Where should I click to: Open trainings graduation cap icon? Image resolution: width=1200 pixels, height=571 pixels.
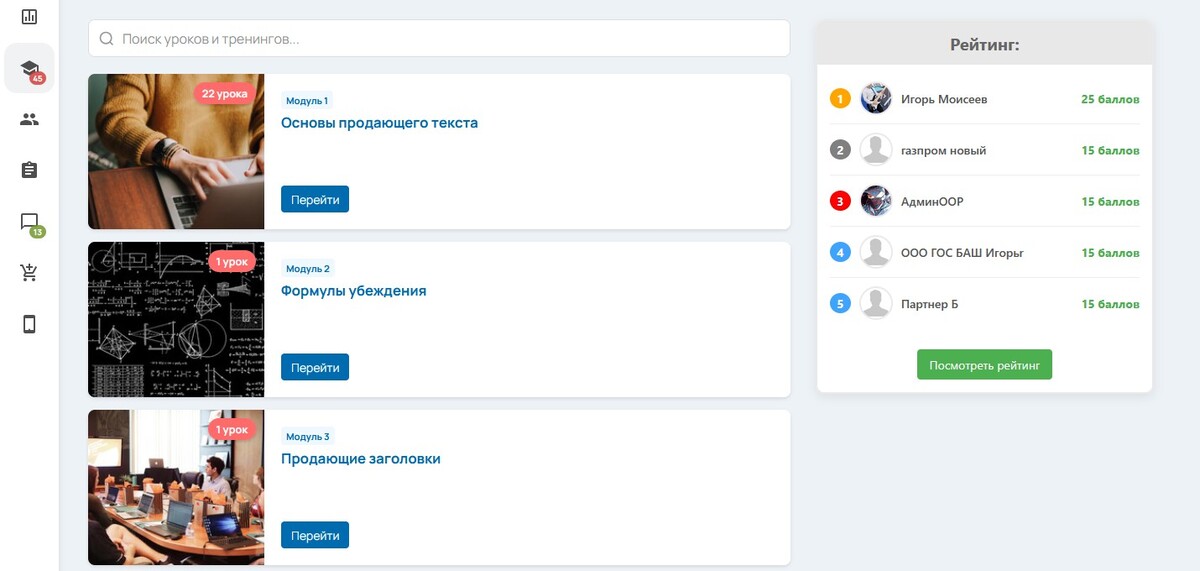tap(29, 68)
